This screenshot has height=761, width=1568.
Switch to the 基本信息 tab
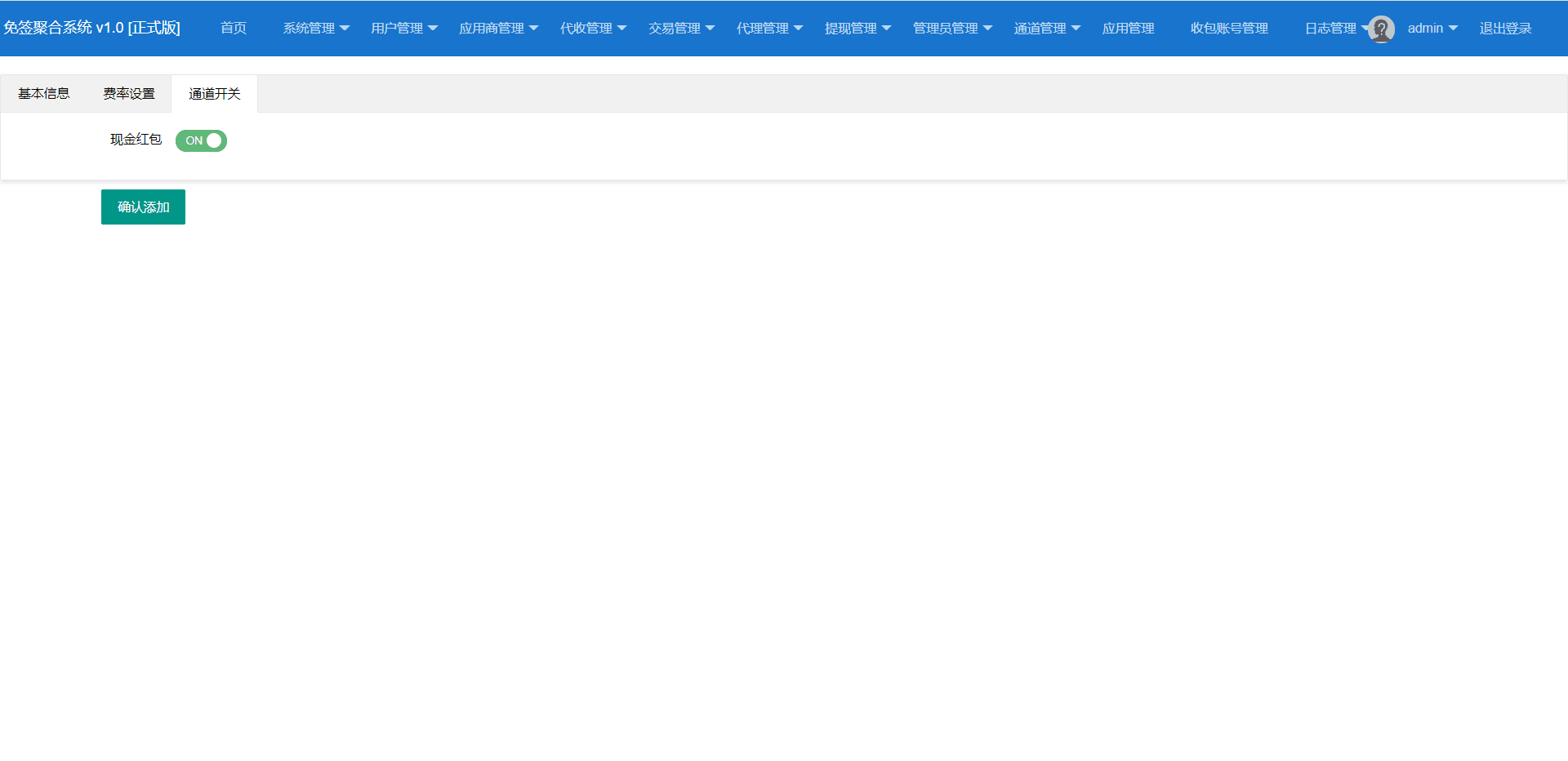[44, 93]
